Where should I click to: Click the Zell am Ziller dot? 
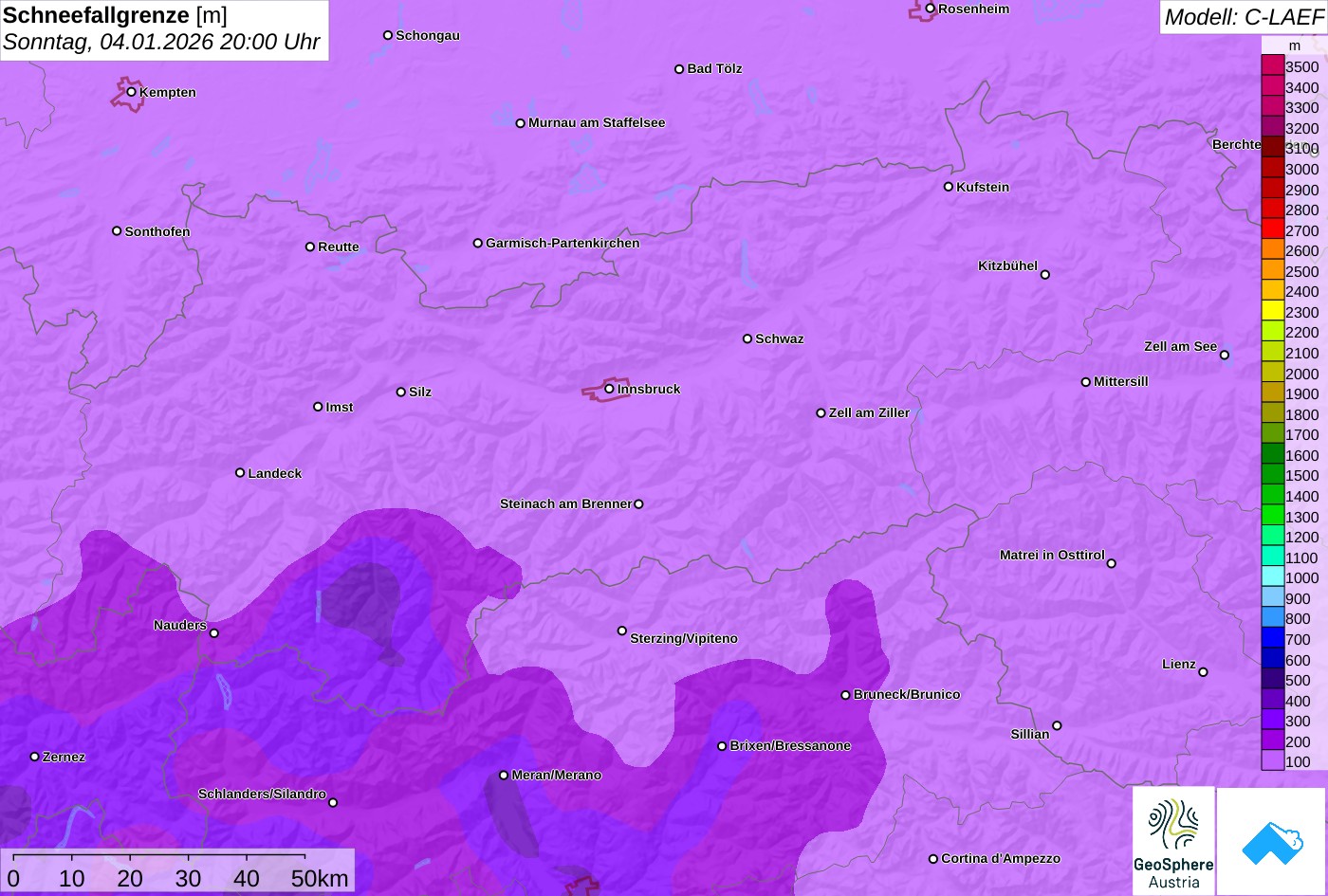pos(821,413)
